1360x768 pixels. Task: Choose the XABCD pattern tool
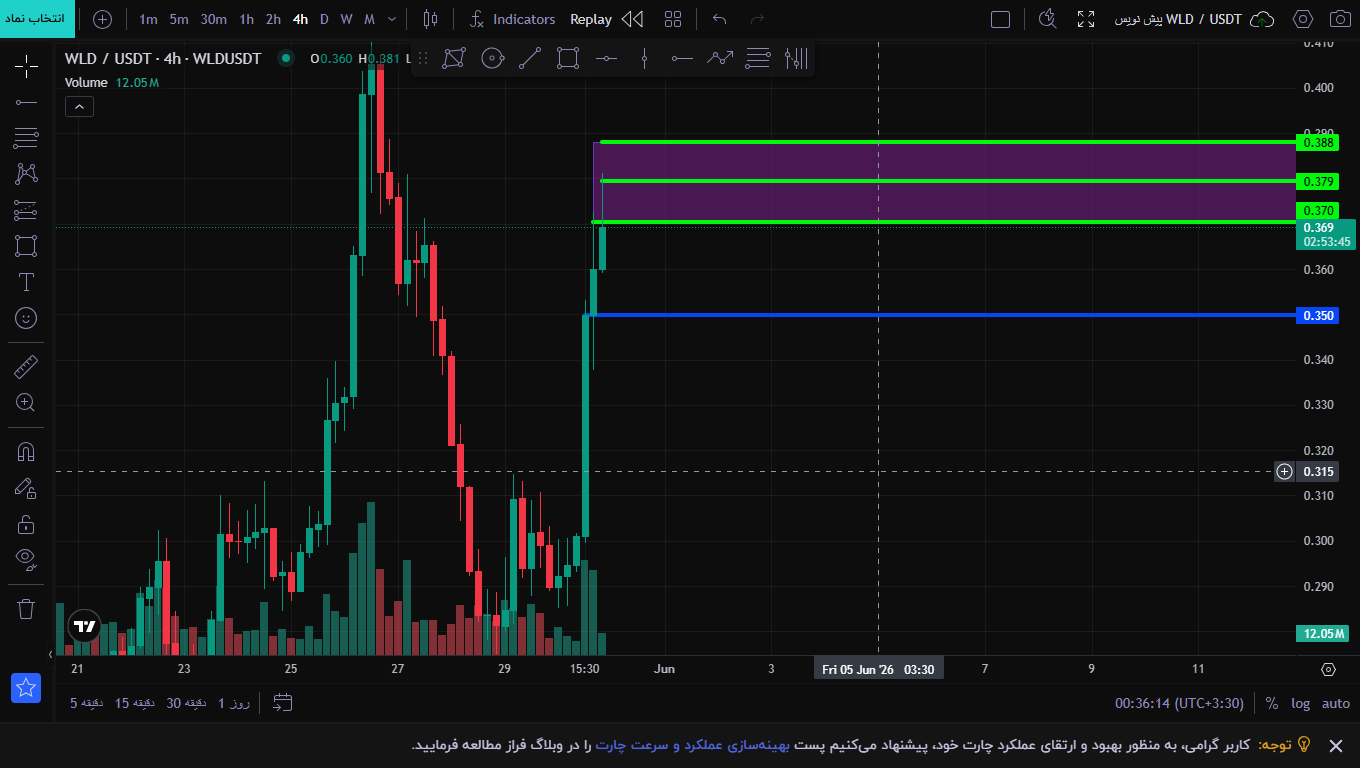coord(26,174)
